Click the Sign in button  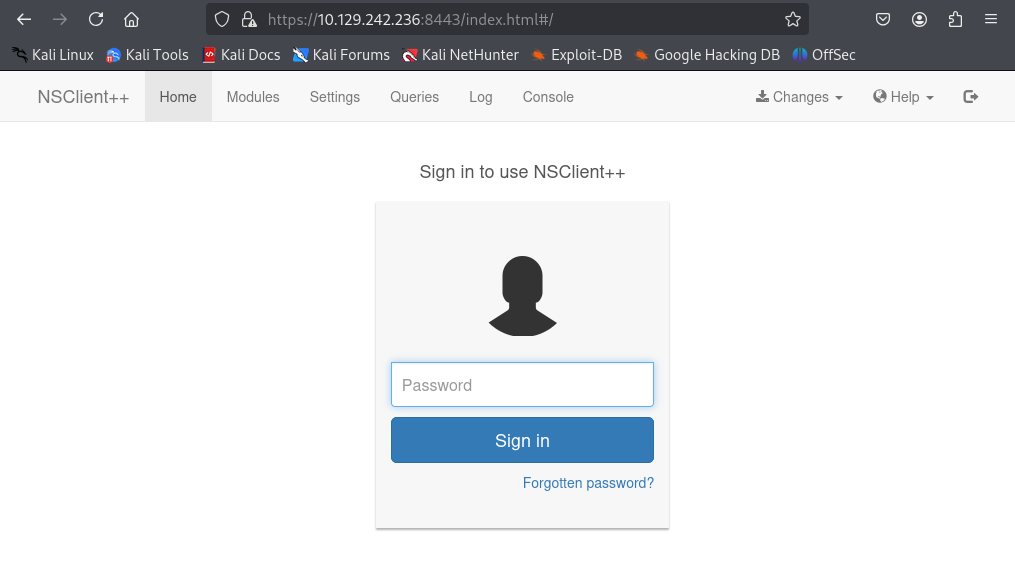pos(522,440)
